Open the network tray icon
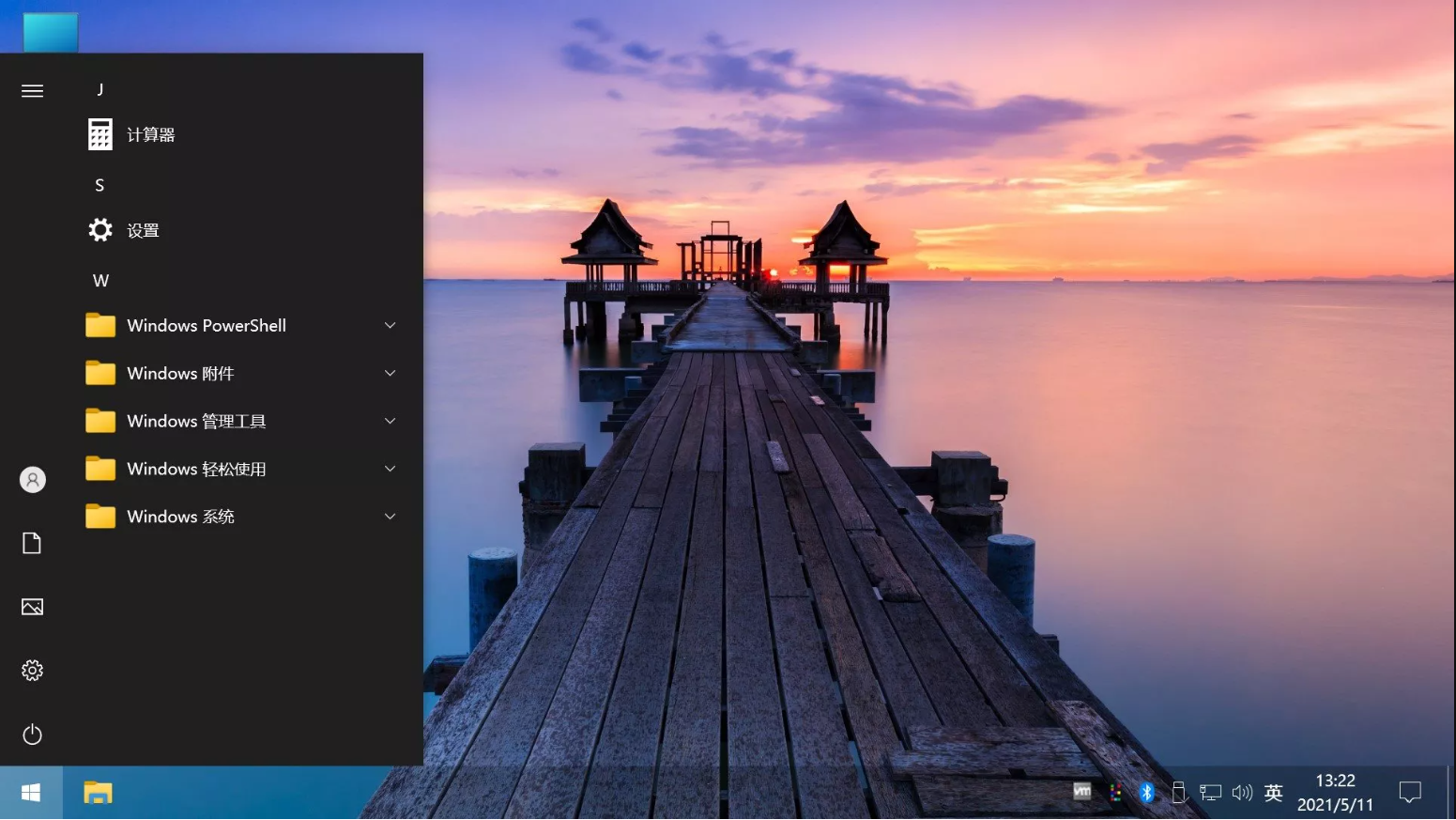1456x820 pixels. click(1210, 793)
